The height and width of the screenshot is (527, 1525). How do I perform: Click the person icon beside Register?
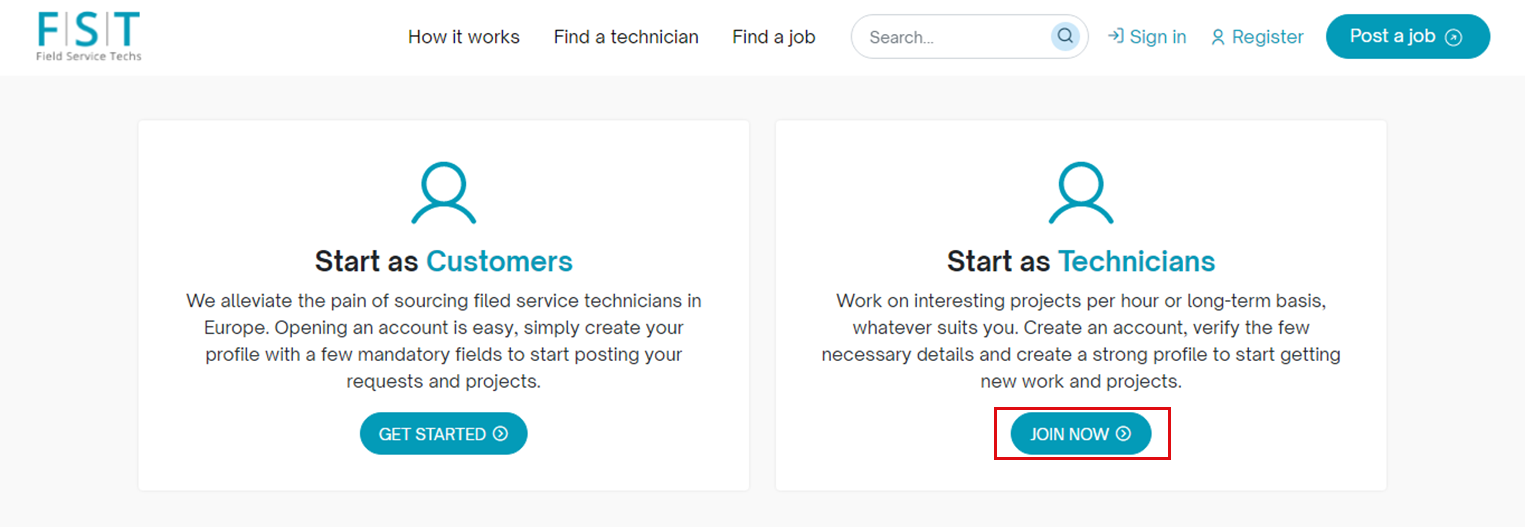click(1217, 38)
